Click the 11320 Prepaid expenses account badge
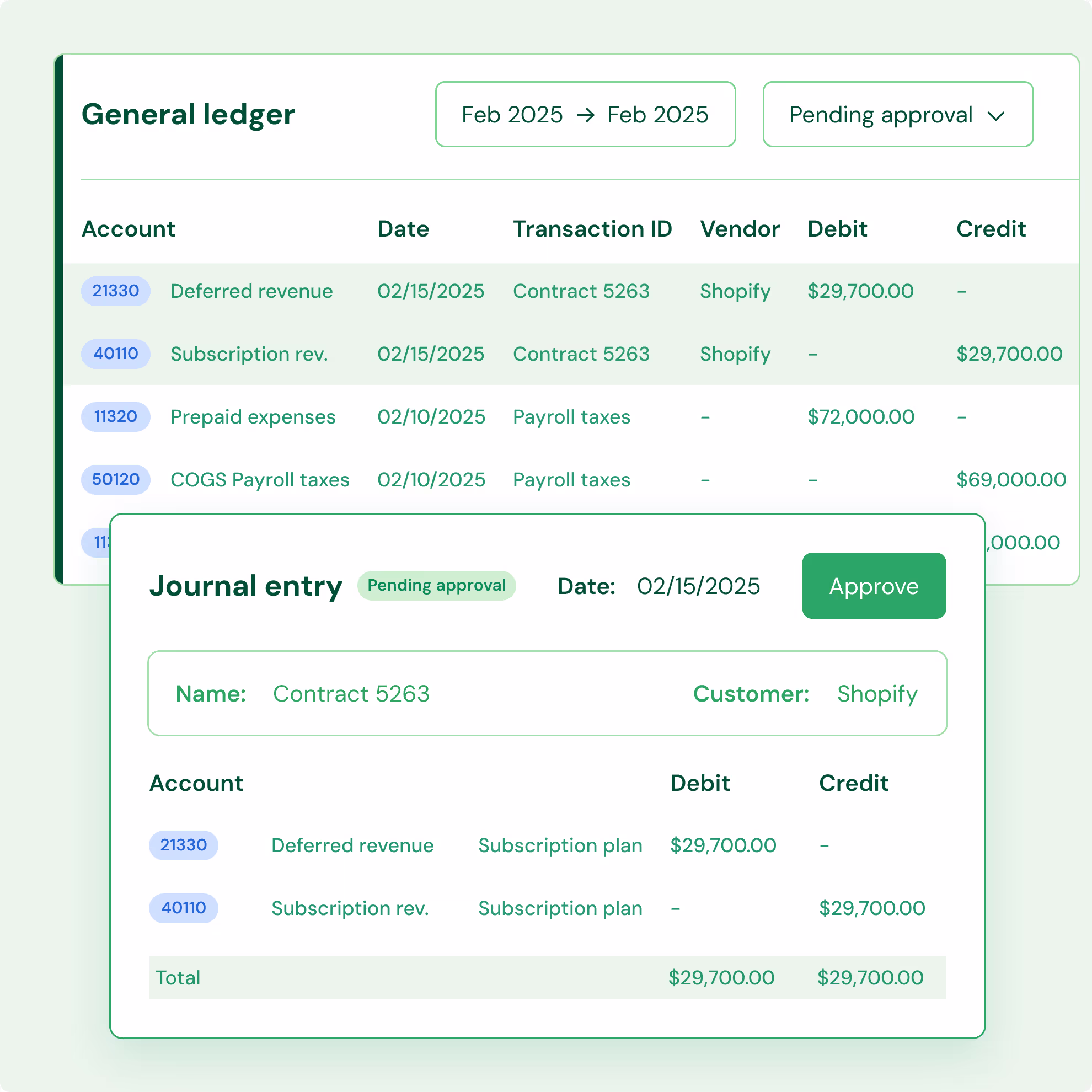Image resolution: width=1092 pixels, height=1092 pixels. [x=115, y=416]
